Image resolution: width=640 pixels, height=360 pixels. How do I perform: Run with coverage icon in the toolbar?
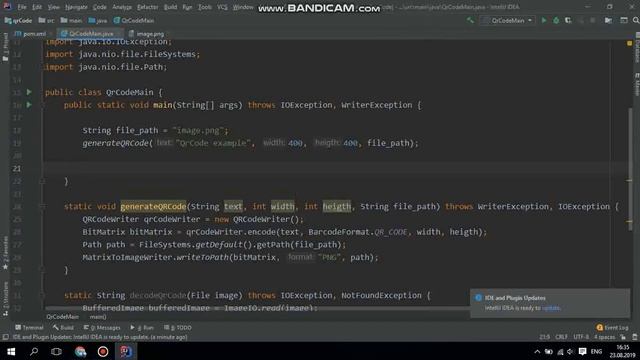[x=568, y=20]
